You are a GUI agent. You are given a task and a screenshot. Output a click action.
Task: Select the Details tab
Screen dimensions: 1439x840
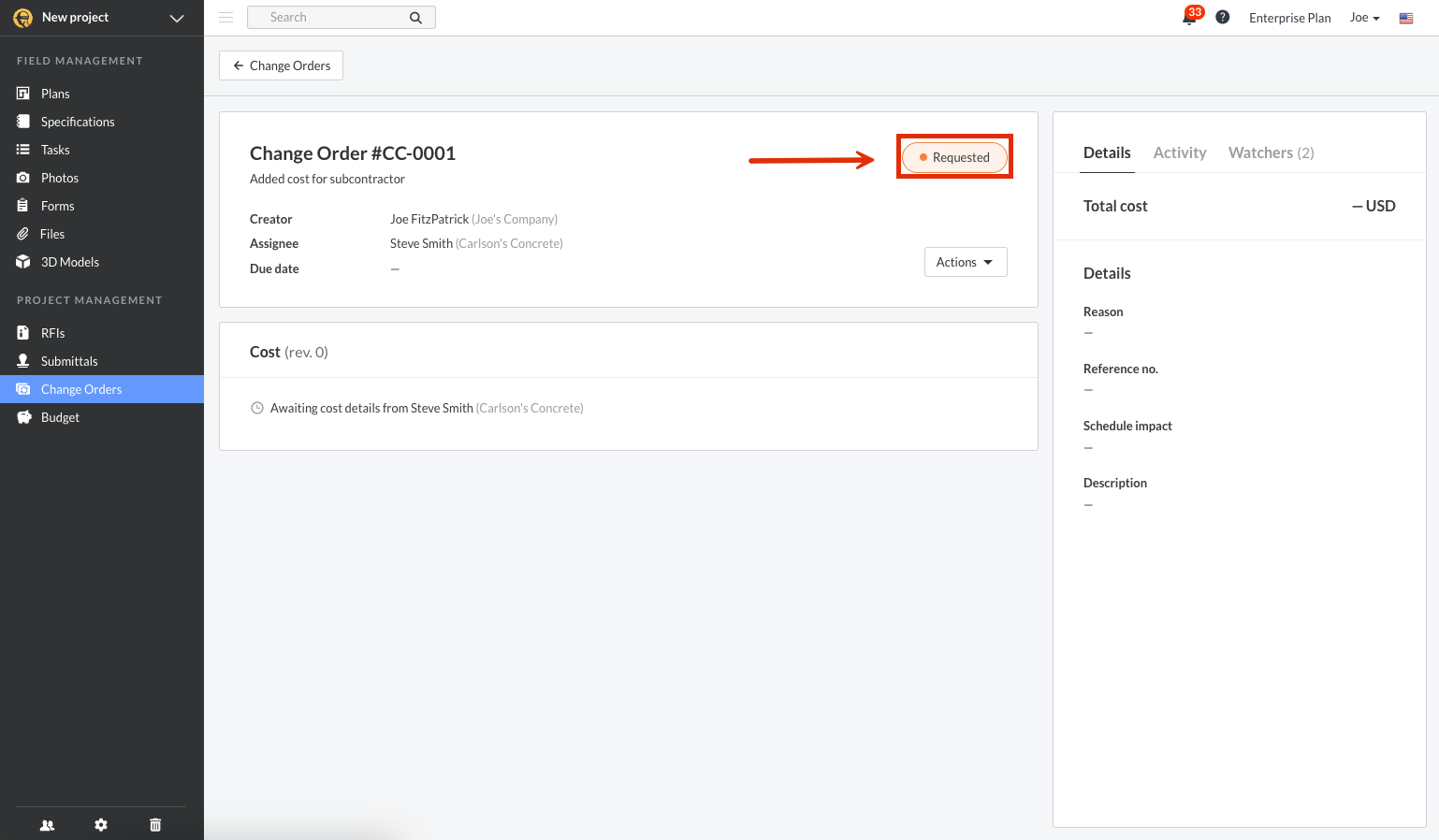coord(1107,152)
